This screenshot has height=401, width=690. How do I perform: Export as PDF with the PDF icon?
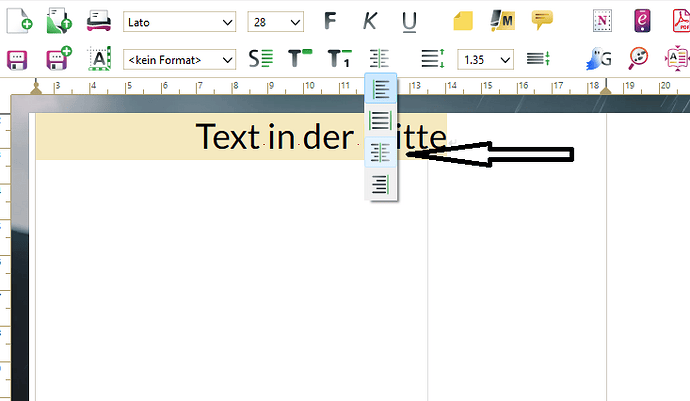[681, 20]
